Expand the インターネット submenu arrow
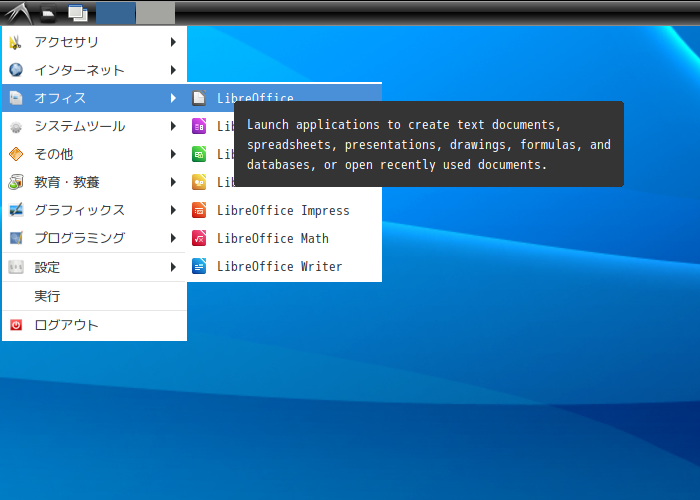The width and height of the screenshot is (700, 500). [x=173, y=70]
